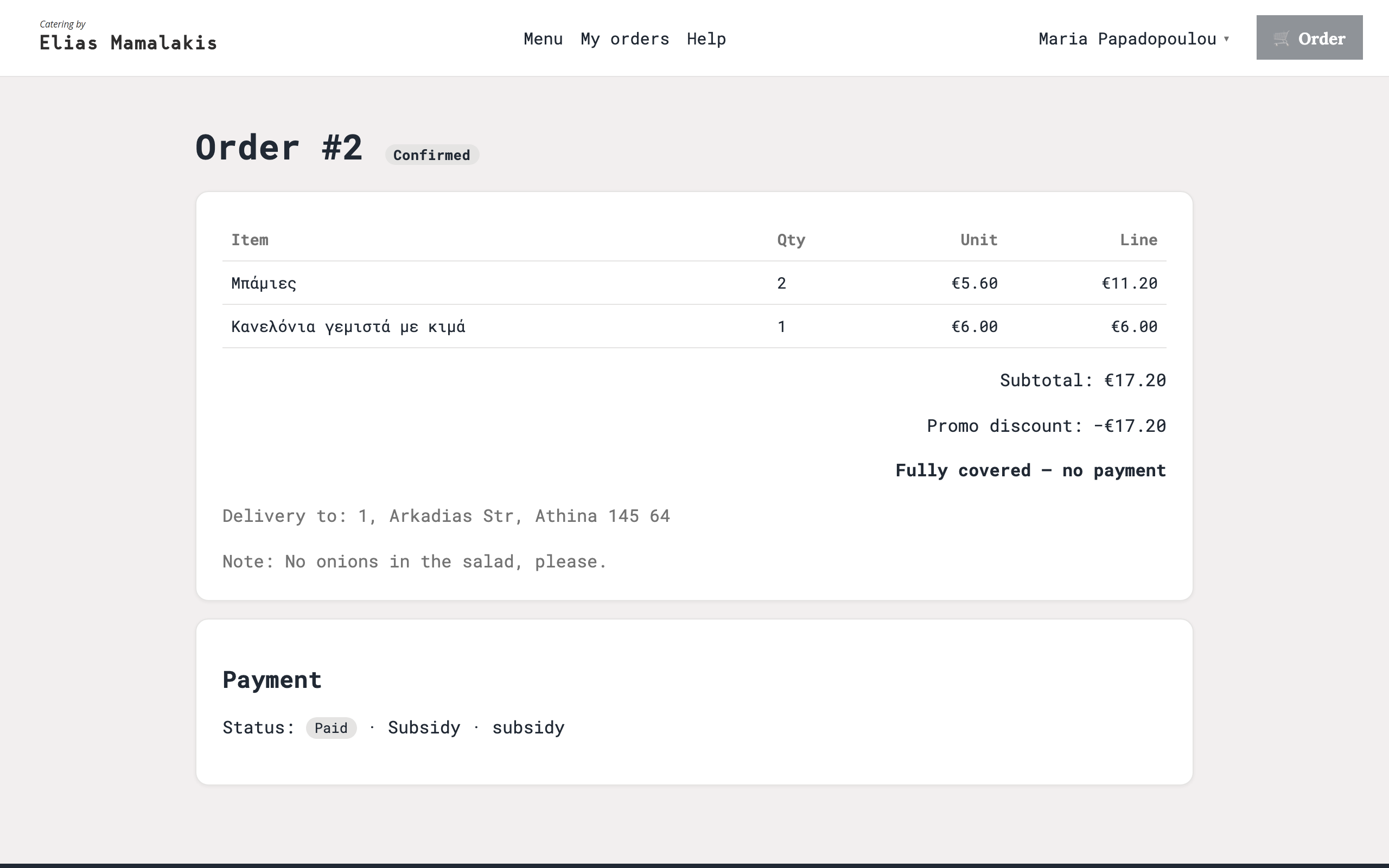The width and height of the screenshot is (1389, 868).
Task: Select the Unit column header
Action: [x=979, y=240]
